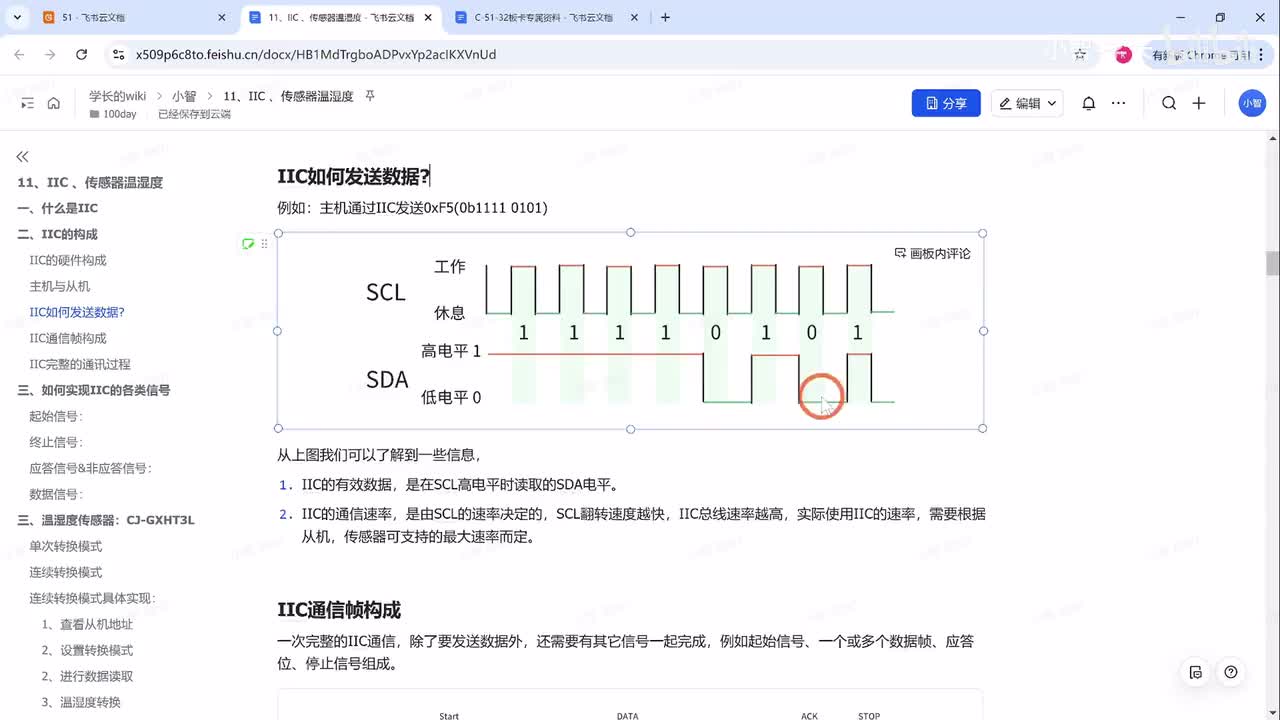Close the 11、IIC、传感器温湿度 tab
Image resolution: width=1280 pixels, height=720 pixels.
(x=426, y=17)
